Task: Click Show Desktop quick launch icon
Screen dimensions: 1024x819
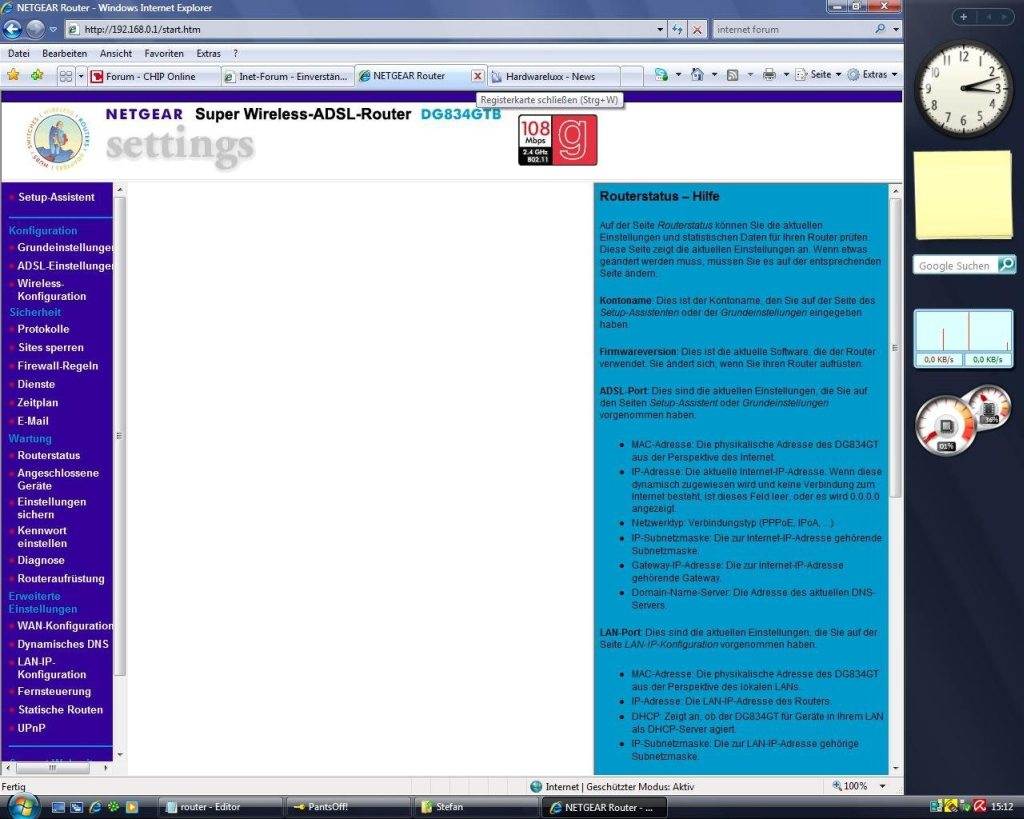Action: pos(58,807)
